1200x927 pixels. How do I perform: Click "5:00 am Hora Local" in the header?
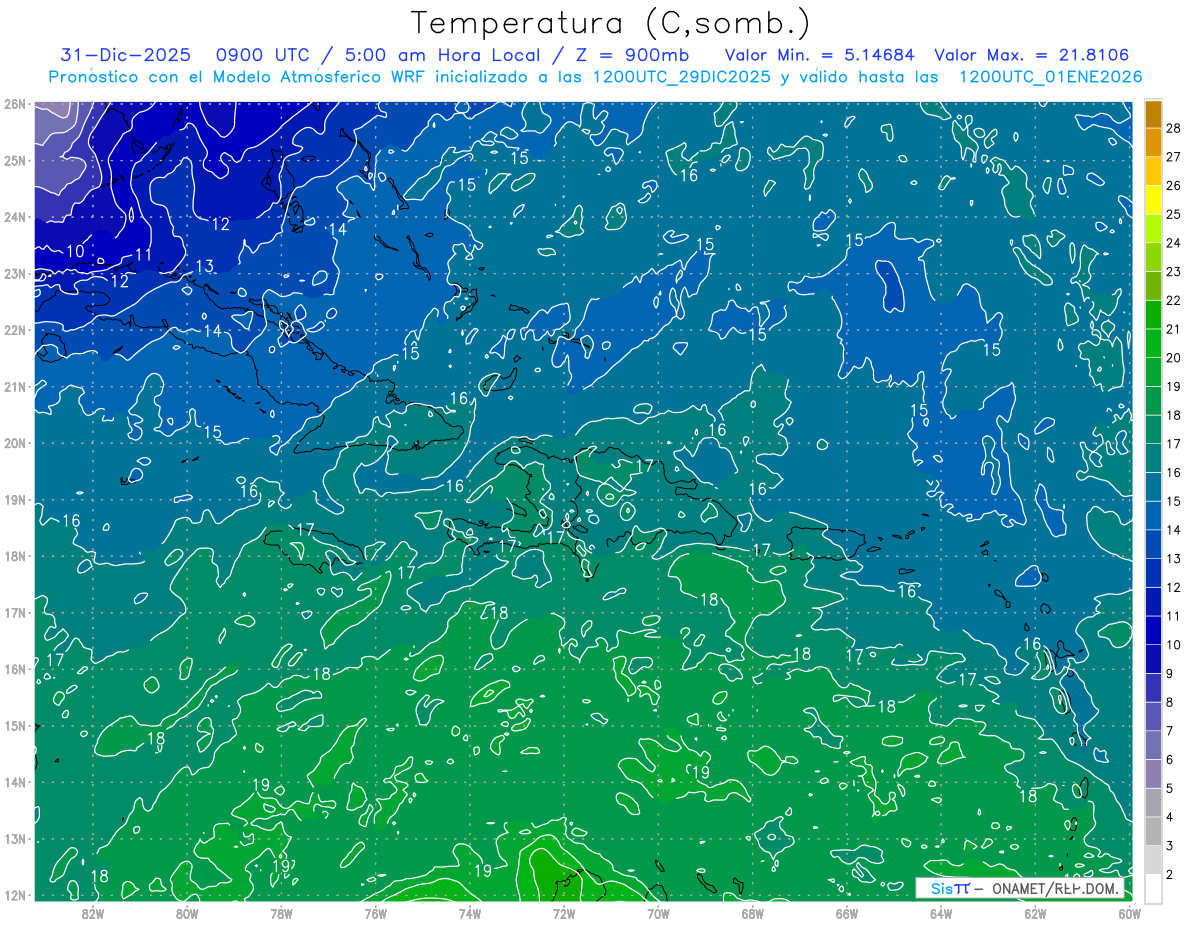445,55
